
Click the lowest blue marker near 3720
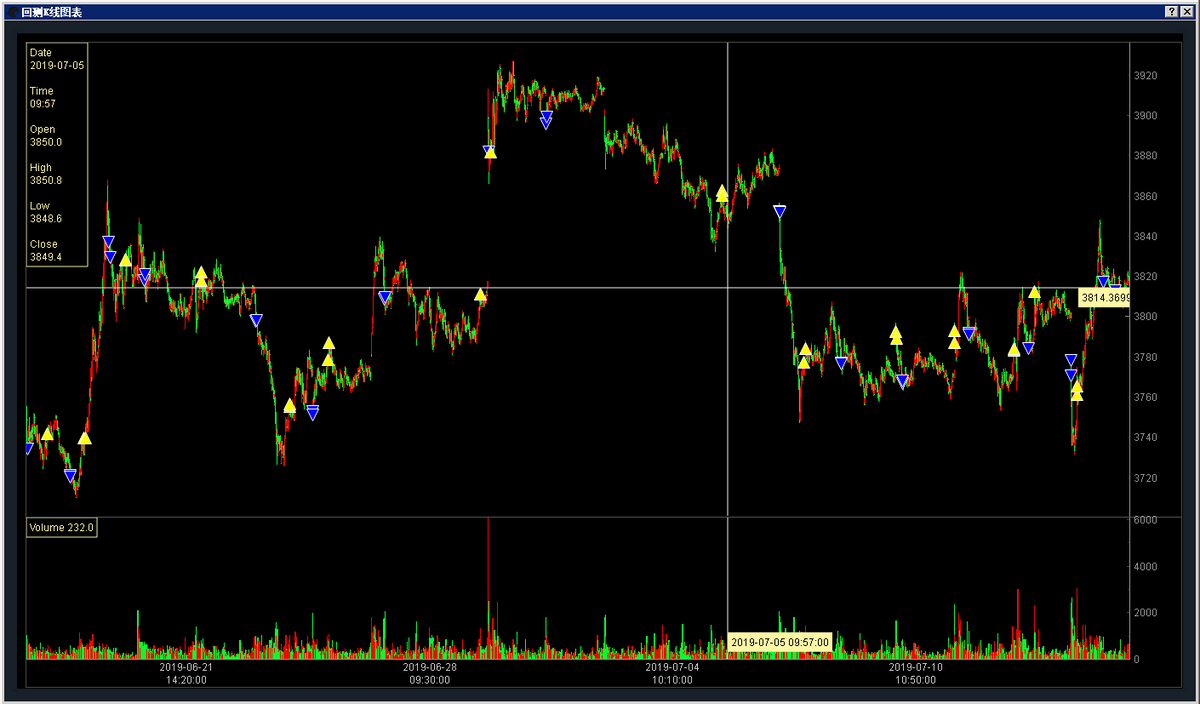coord(70,476)
